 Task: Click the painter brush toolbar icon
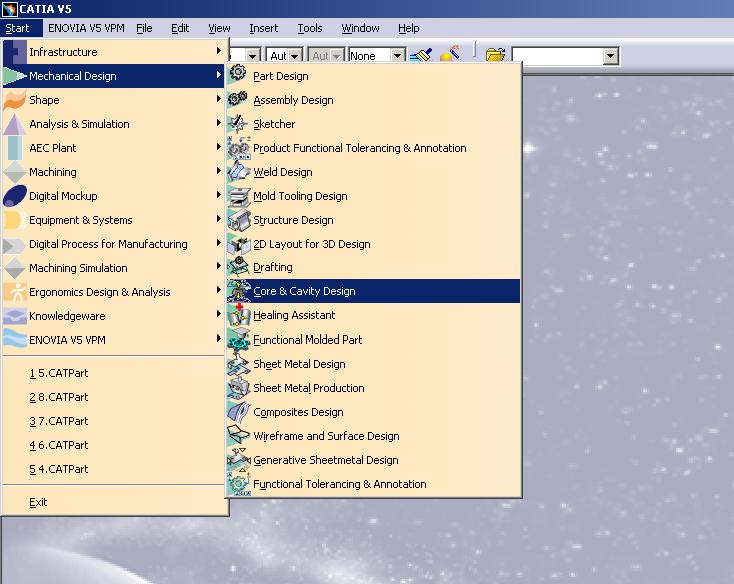click(421, 55)
